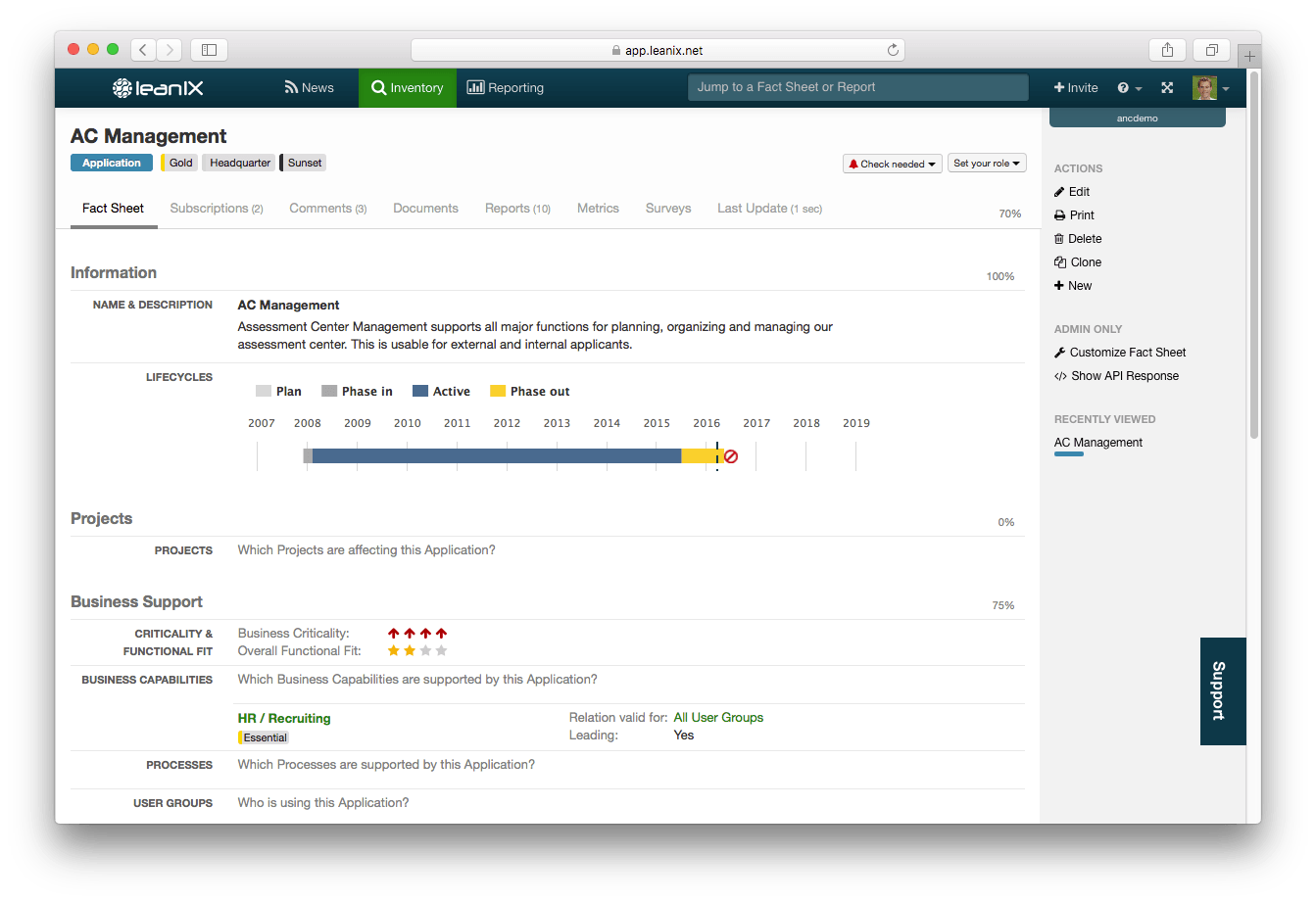
Task: Click the Information section 100% completion
Action: click(x=1000, y=277)
